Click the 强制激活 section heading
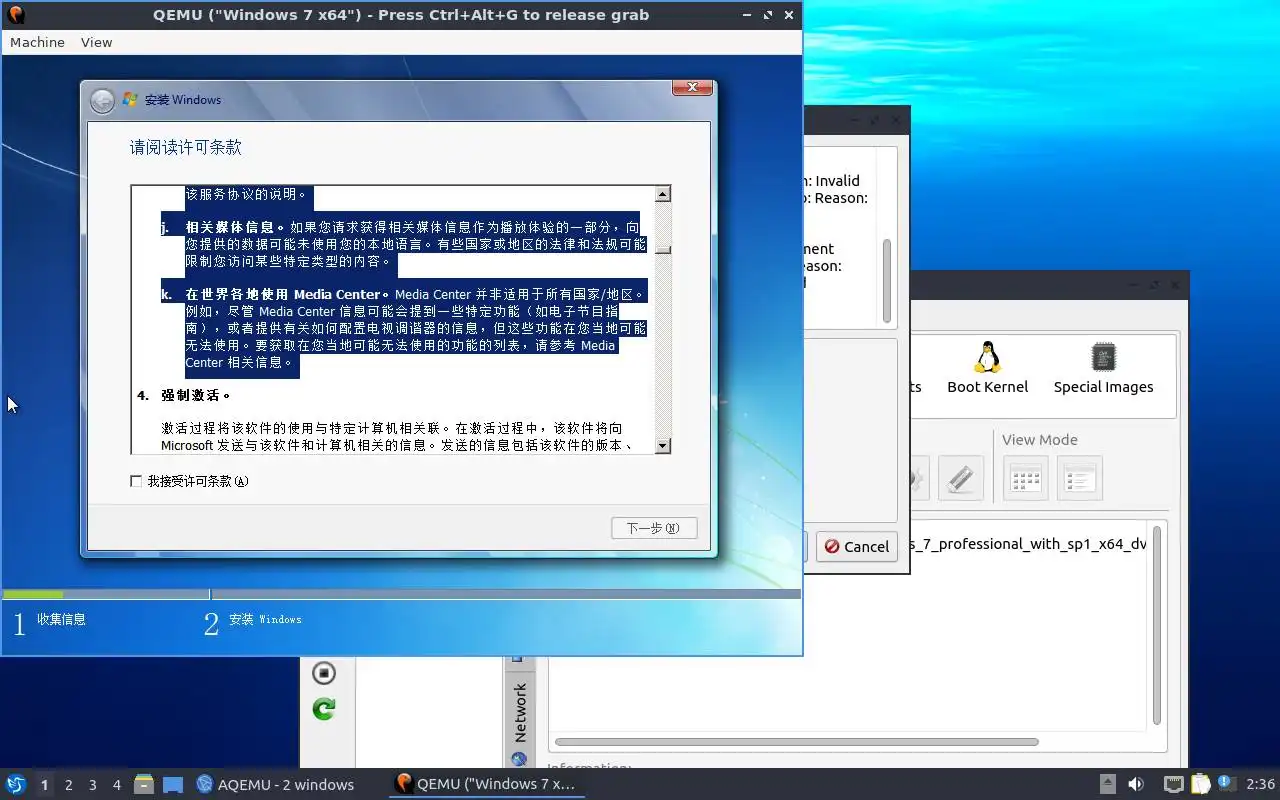The width and height of the screenshot is (1280, 800). click(196, 395)
